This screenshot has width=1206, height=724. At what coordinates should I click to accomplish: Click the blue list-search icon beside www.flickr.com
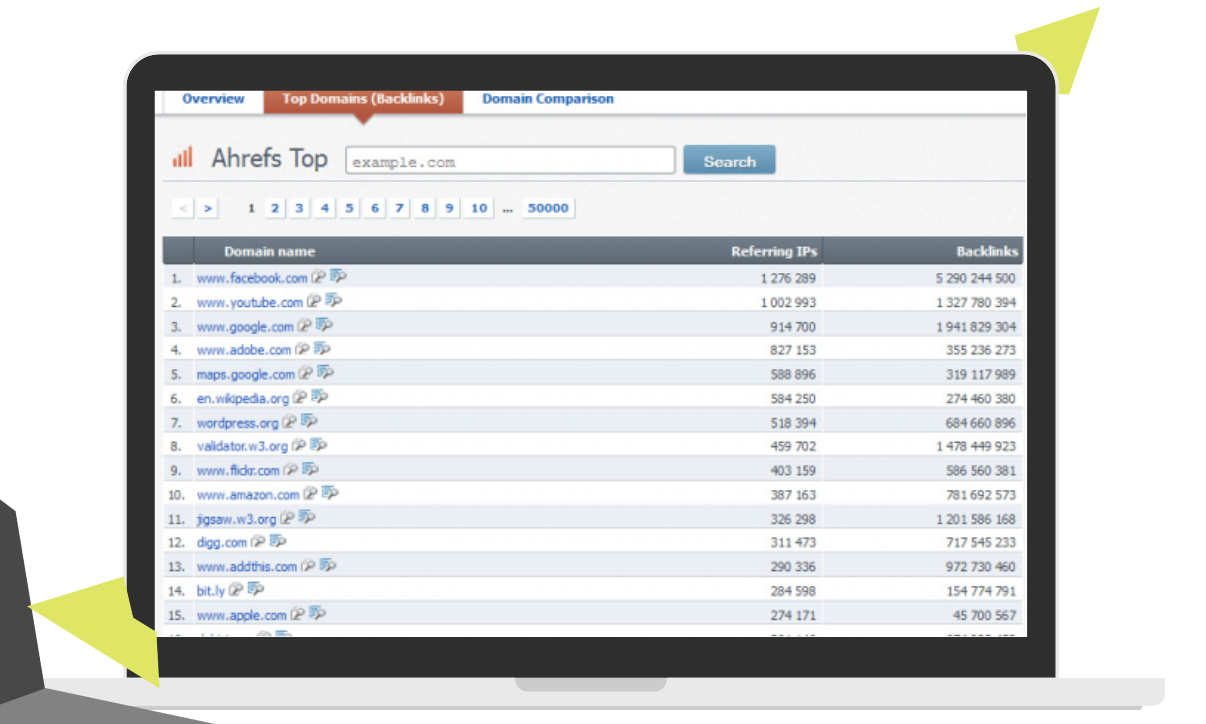coord(311,469)
